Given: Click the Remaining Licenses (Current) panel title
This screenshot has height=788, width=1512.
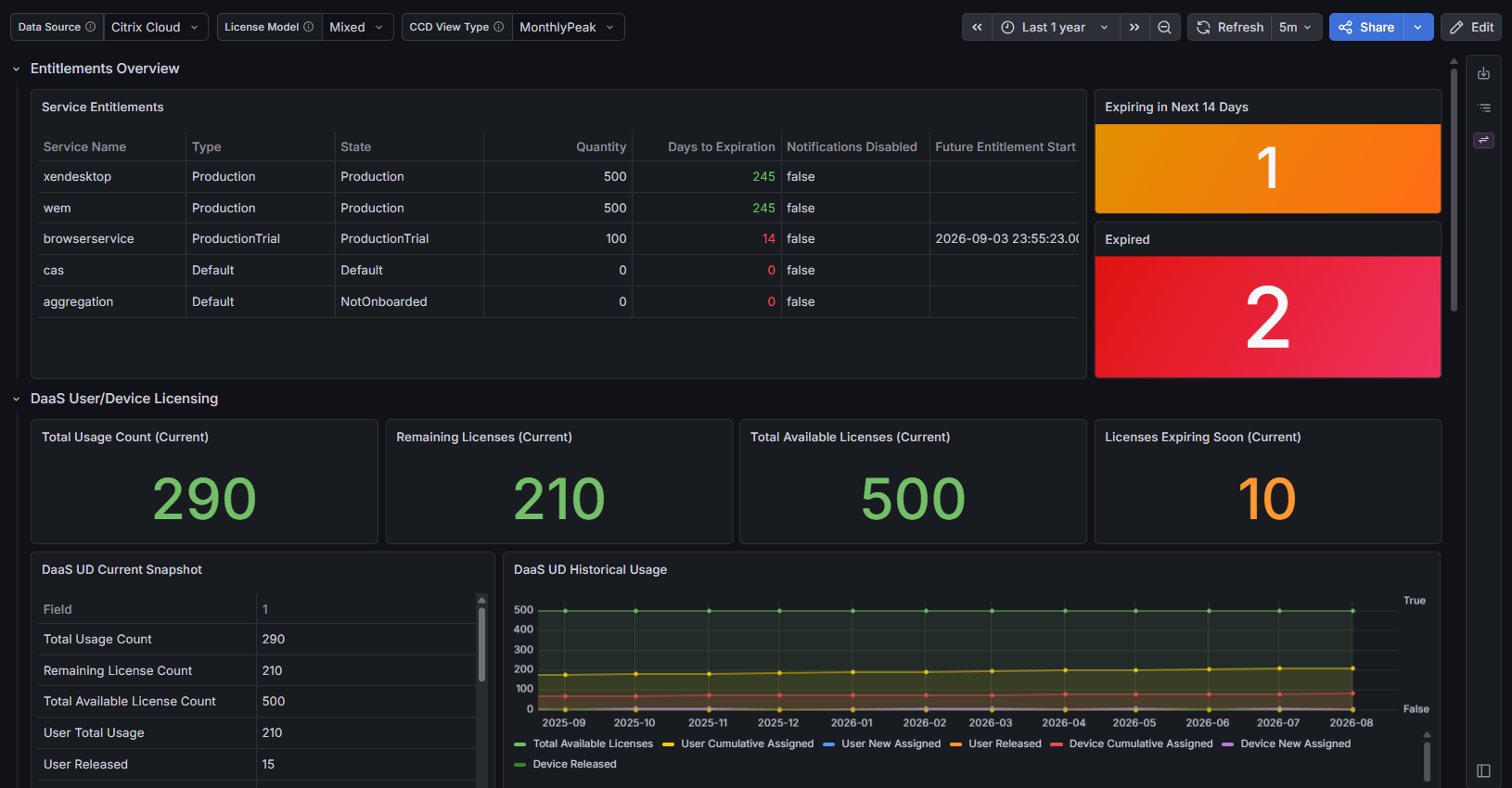Looking at the screenshot, I should click(484, 437).
